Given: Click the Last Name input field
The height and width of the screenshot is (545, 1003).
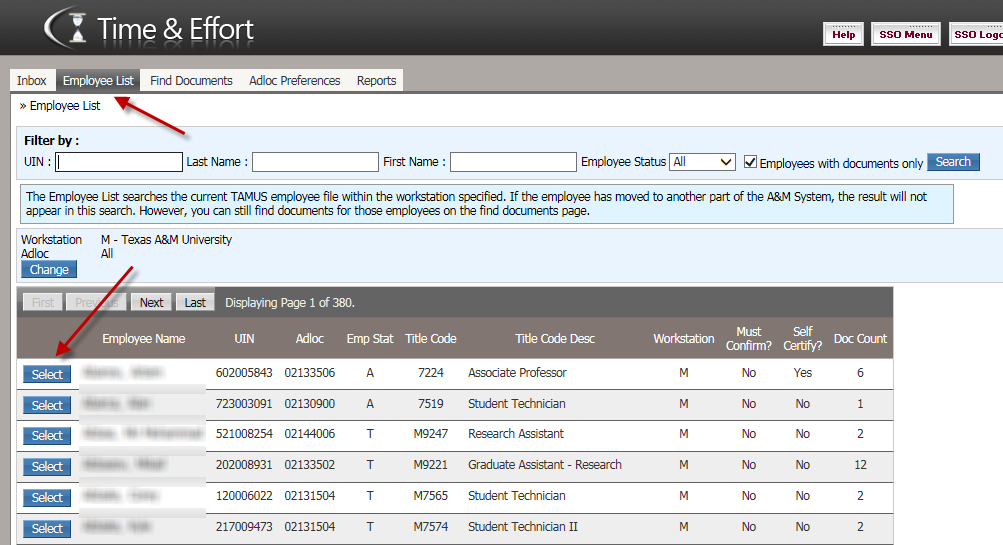Looking at the screenshot, I should pos(315,162).
